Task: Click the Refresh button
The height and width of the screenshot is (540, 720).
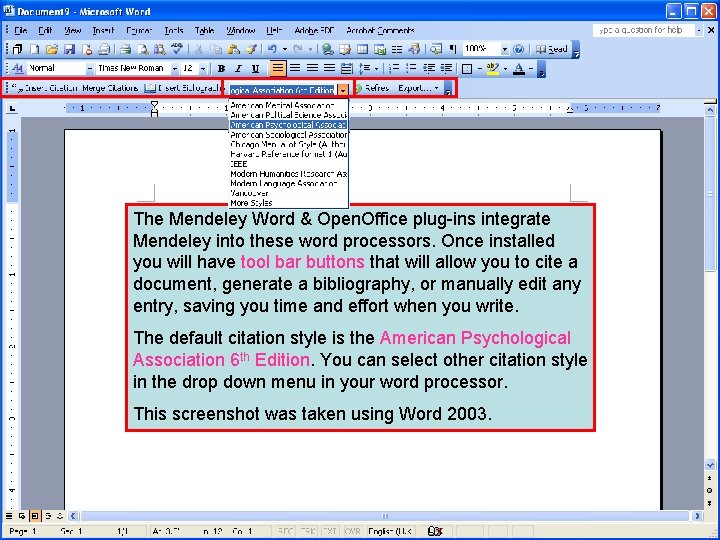Action: point(372,88)
